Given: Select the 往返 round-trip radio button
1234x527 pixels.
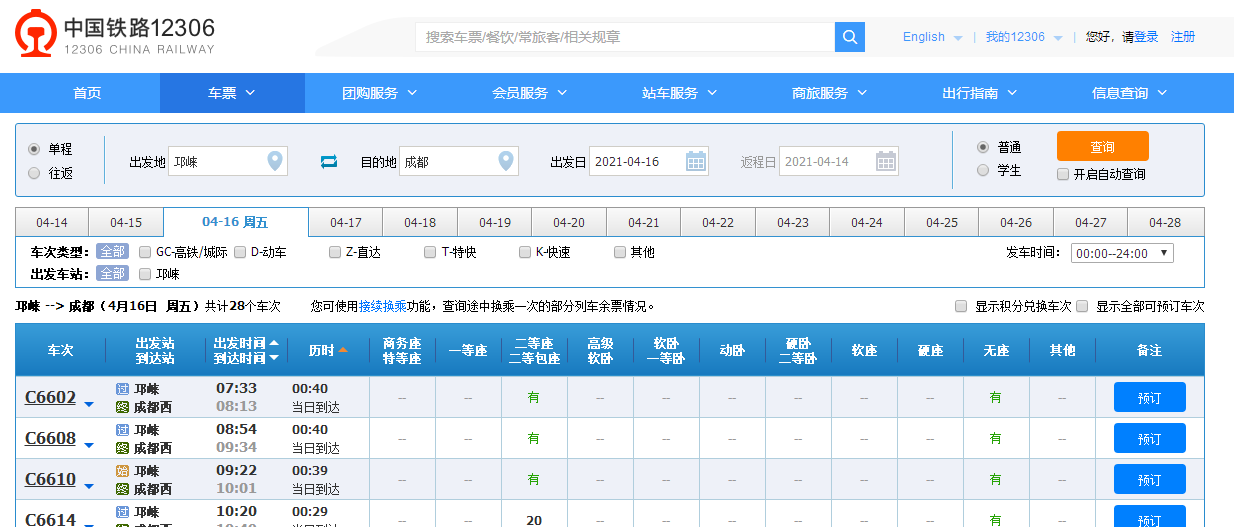Looking at the screenshot, I should [x=34, y=173].
